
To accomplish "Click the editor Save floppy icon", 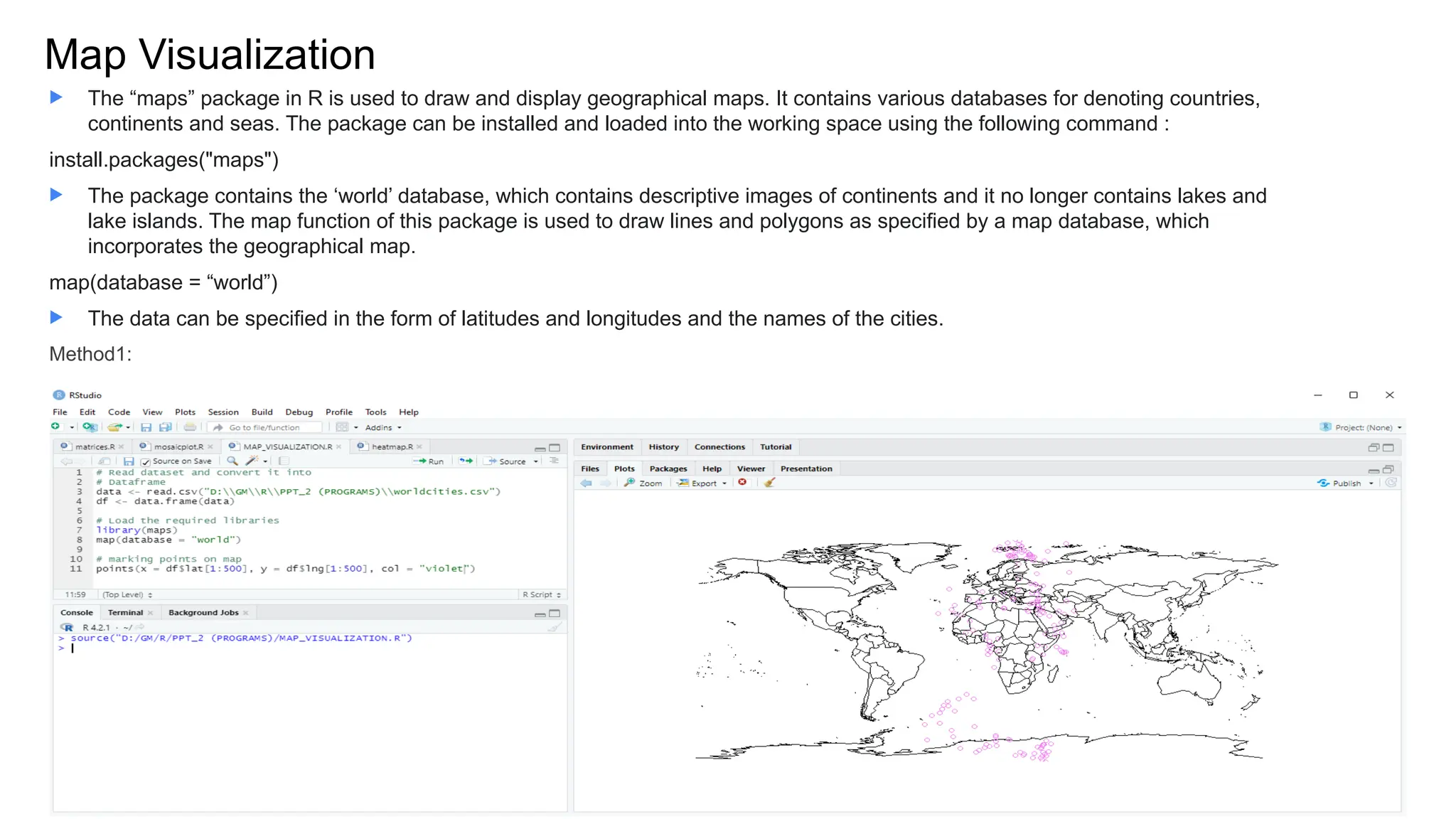I will click(129, 461).
